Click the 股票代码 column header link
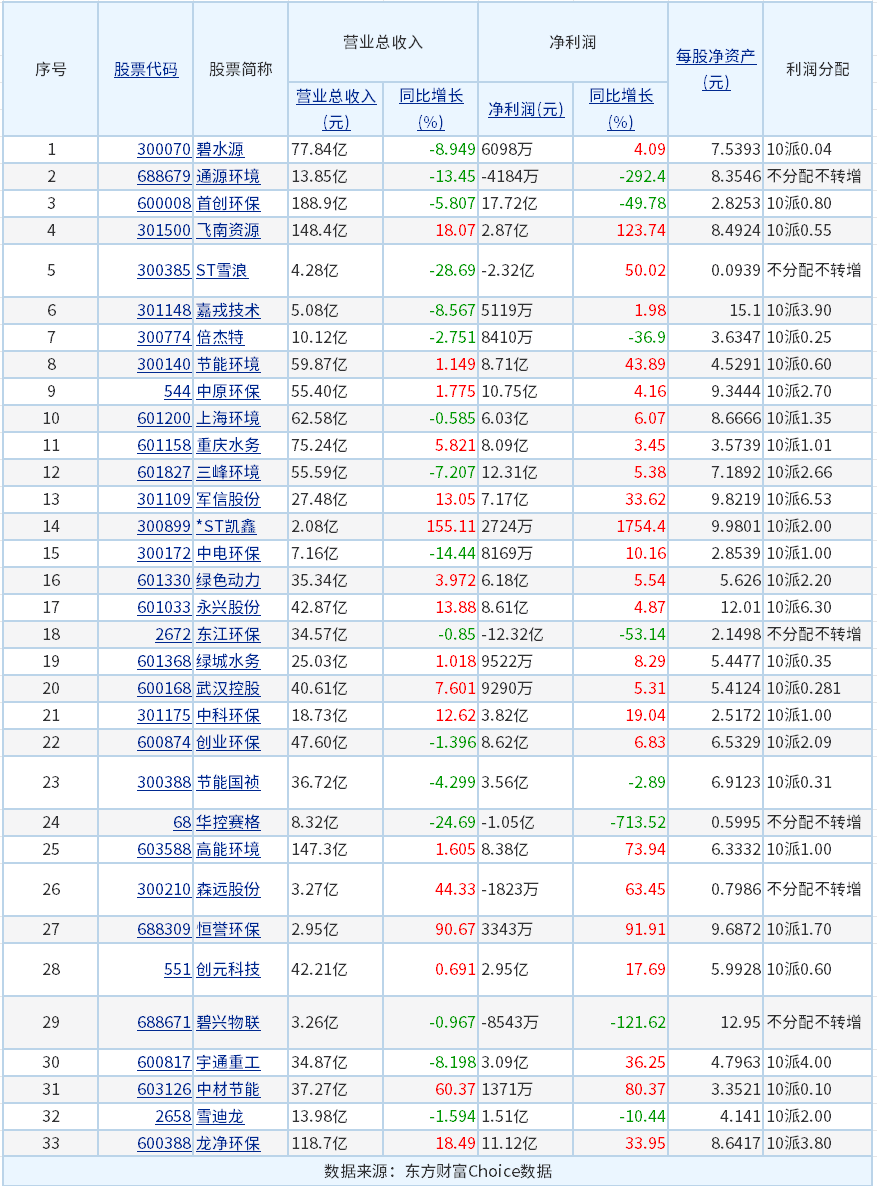Viewport: 877px width, 1186px height. (x=146, y=69)
